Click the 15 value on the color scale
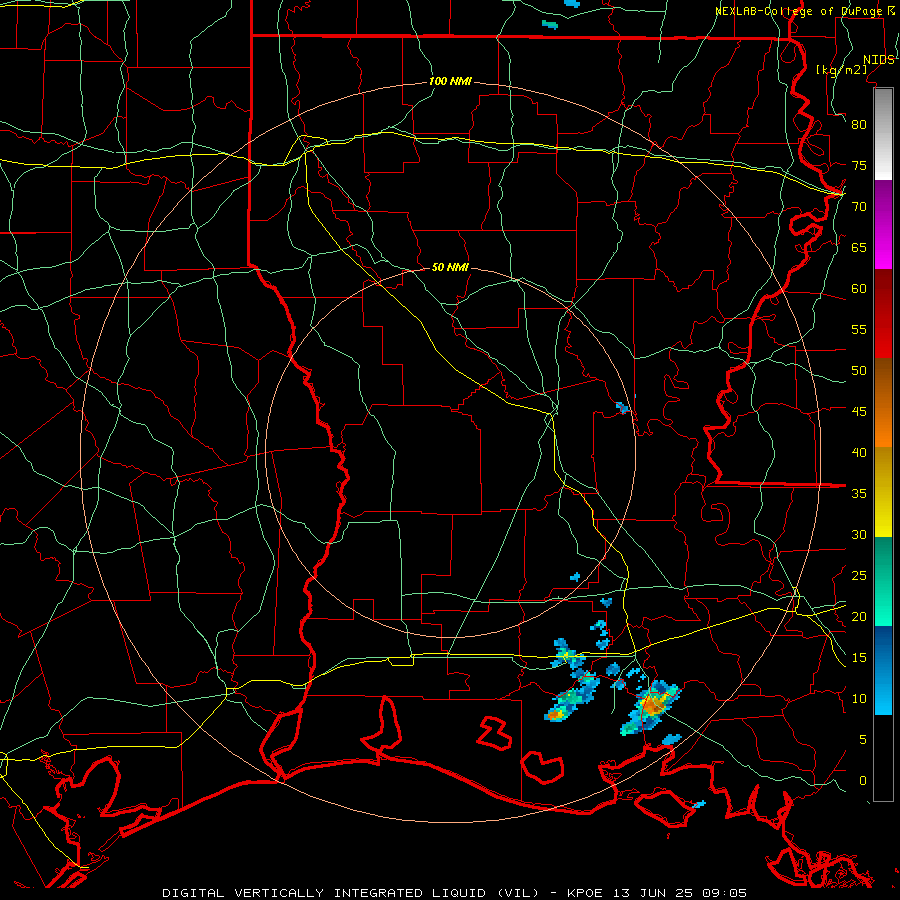The height and width of the screenshot is (900, 900). click(859, 658)
